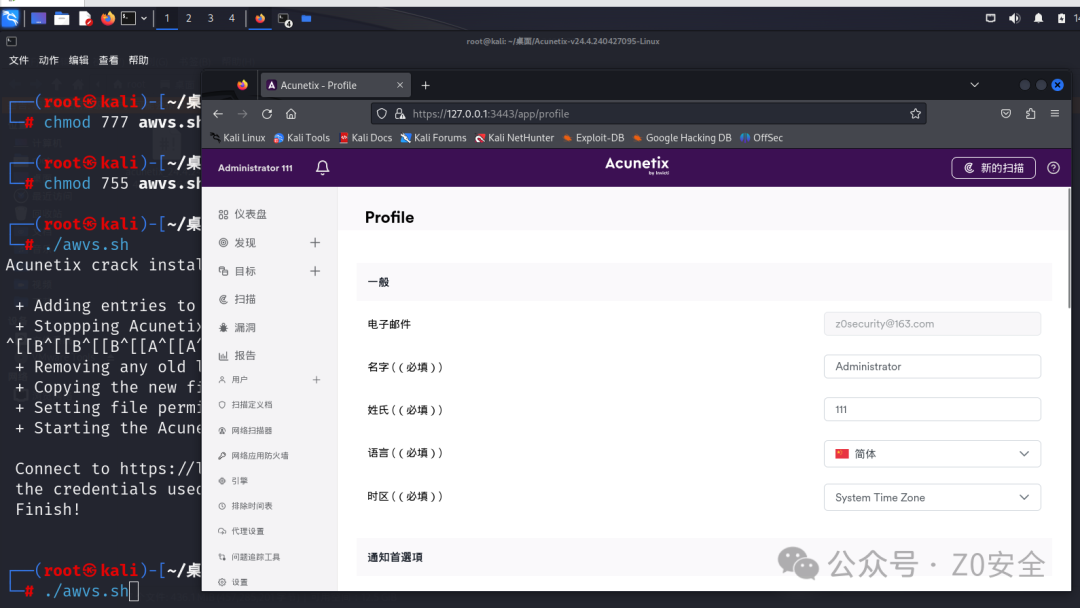Open the 引擎 engines sidebar item
1080x608 pixels.
233,481
